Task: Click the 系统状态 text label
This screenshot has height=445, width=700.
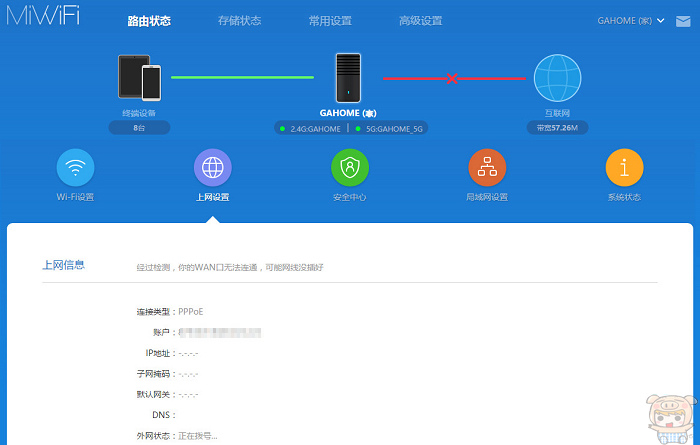Action: tap(625, 197)
